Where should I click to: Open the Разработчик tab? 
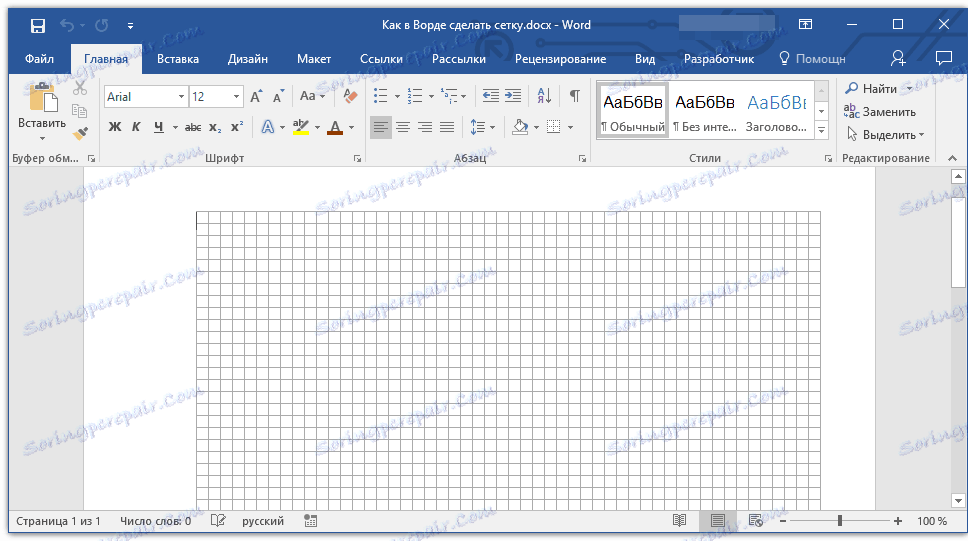pos(719,59)
